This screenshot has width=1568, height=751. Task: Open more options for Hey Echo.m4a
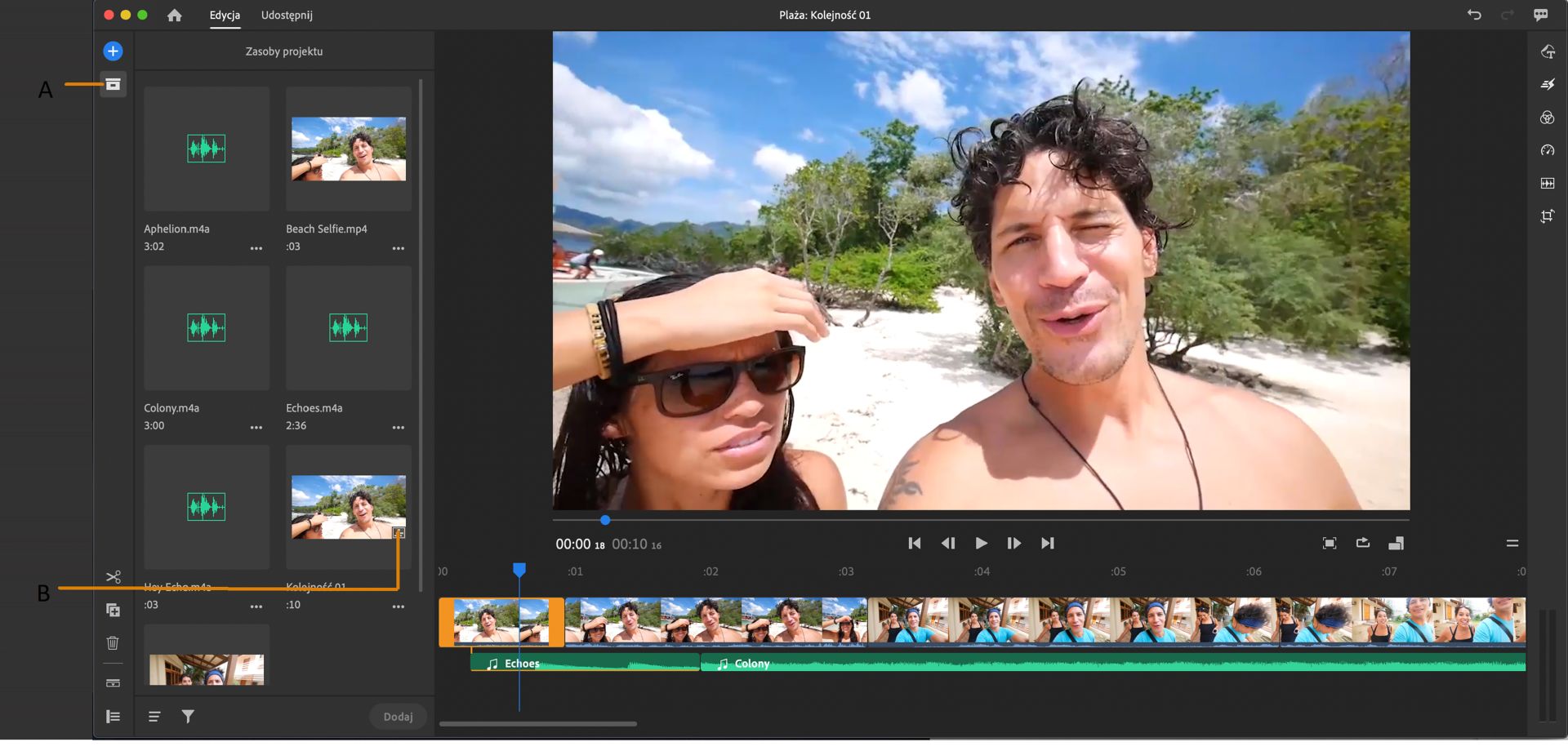pos(256,607)
